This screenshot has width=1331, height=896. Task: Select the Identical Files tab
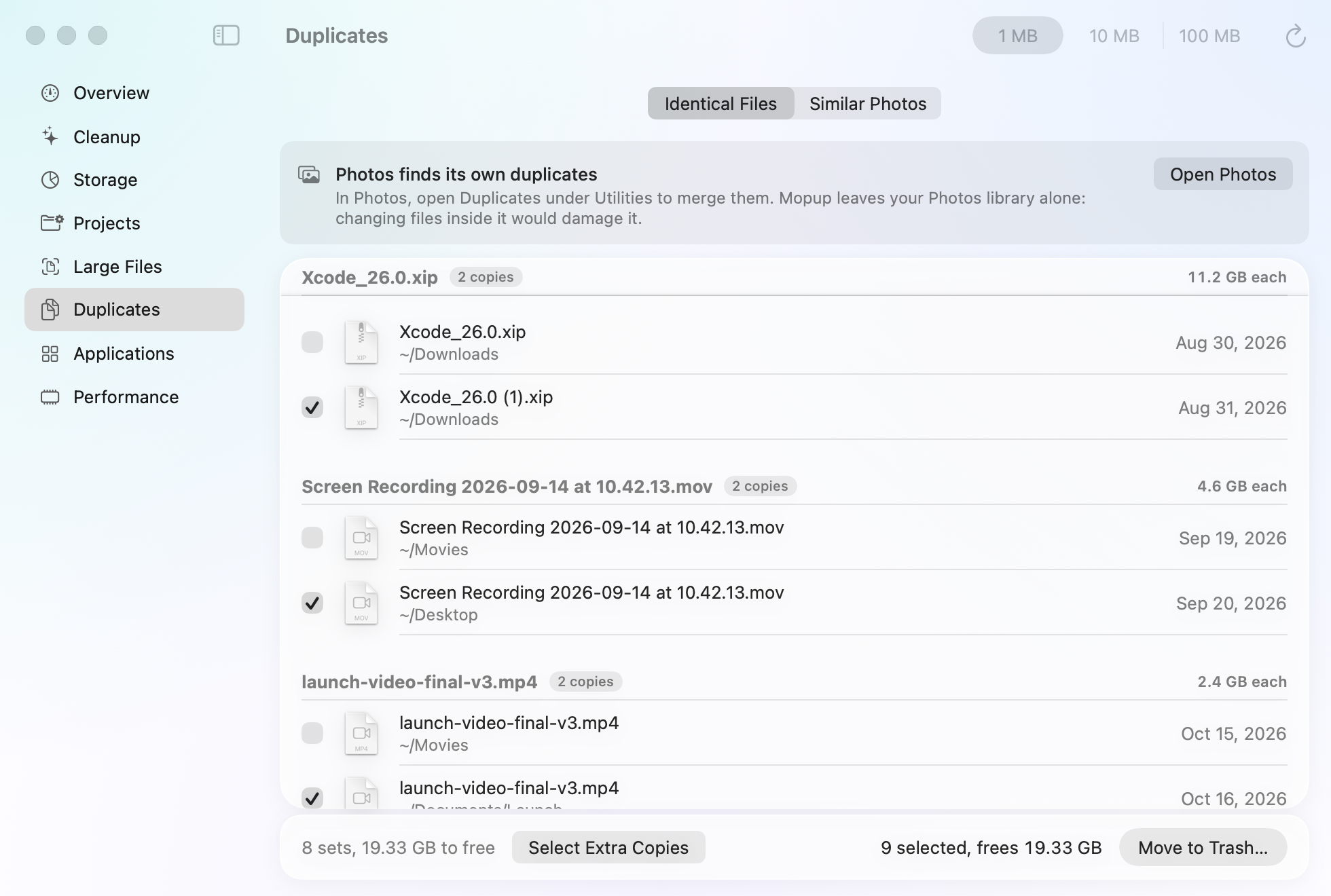[x=721, y=103]
